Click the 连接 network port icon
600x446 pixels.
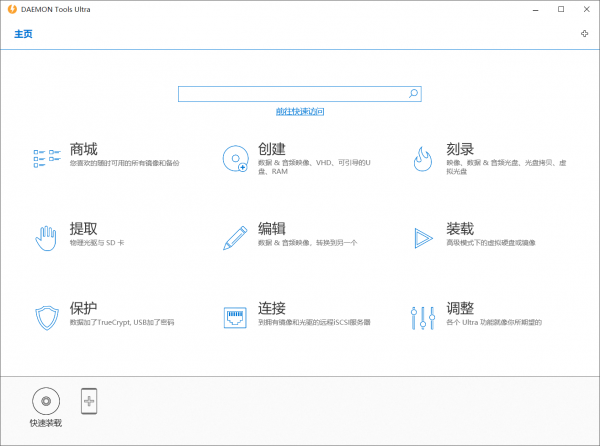coord(235,317)
